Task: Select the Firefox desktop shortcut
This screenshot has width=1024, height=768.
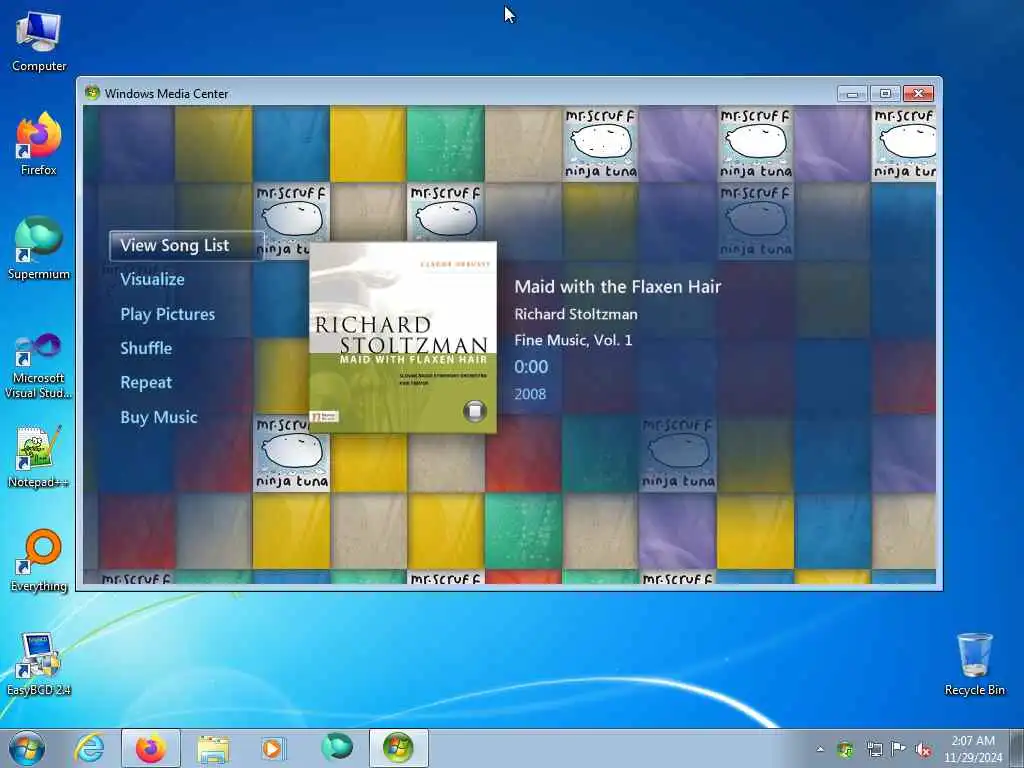Action: click(39, 144)
